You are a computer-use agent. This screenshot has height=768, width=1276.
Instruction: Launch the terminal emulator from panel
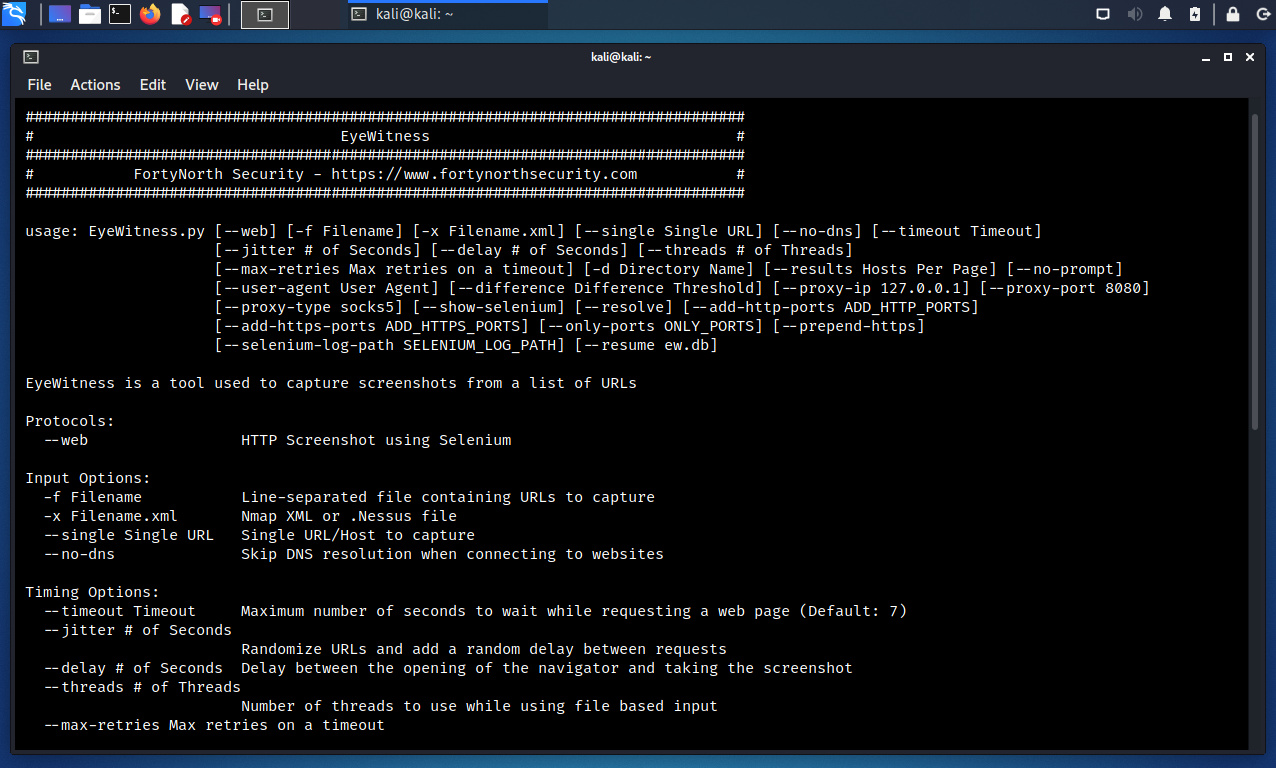120,14
